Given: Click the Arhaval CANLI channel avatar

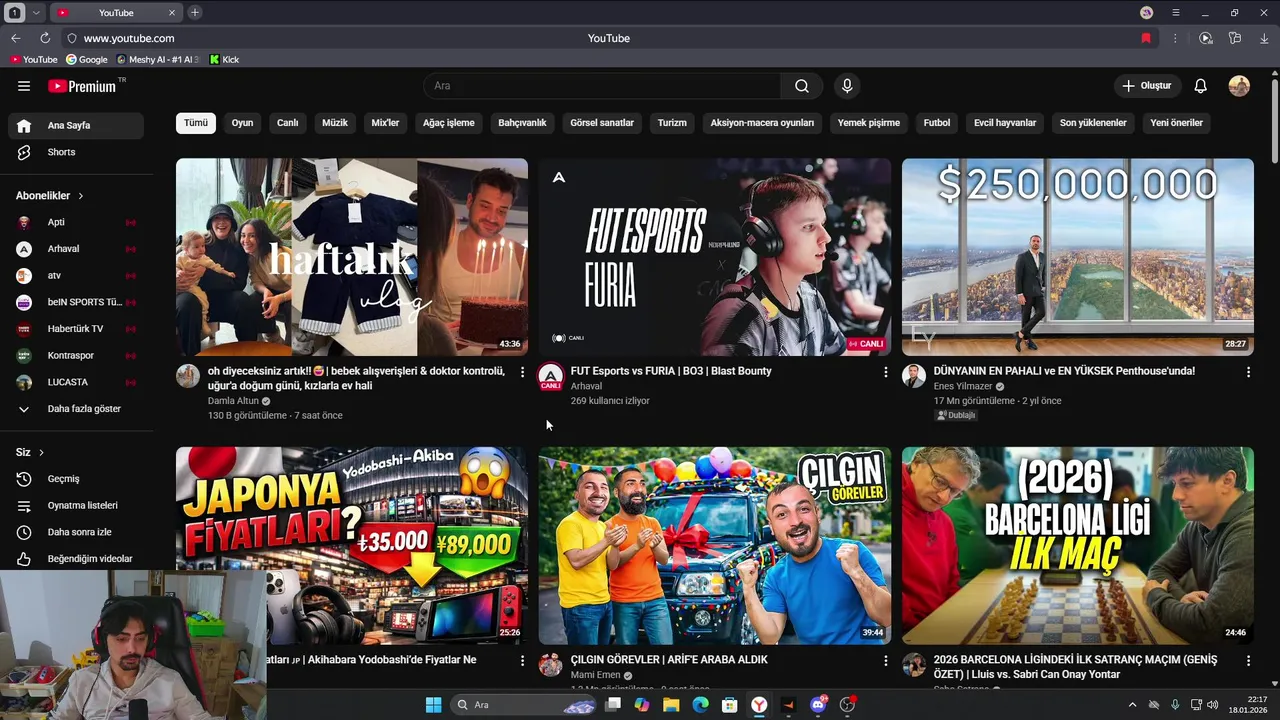Looking at the screenshot, I should 550,377.
